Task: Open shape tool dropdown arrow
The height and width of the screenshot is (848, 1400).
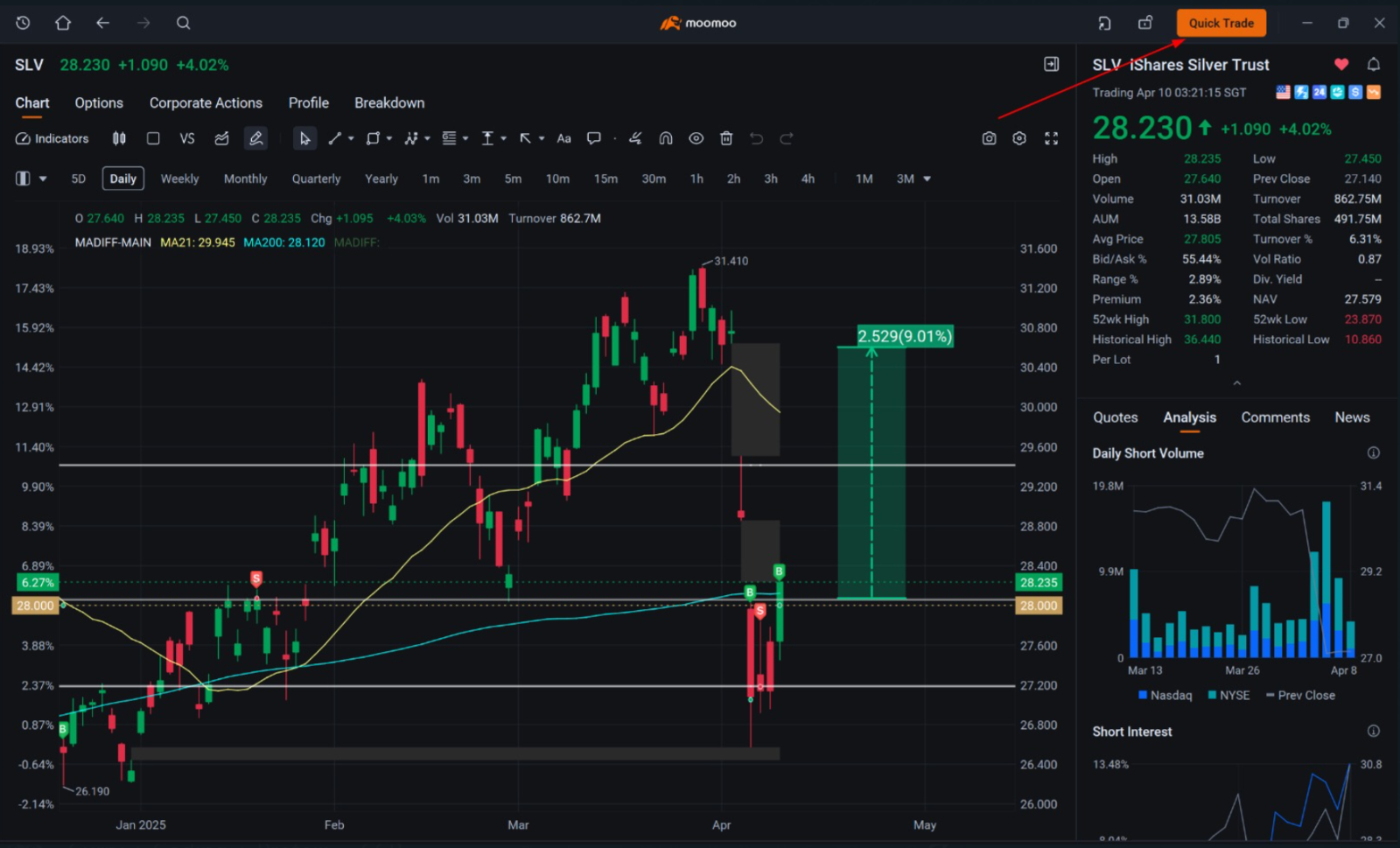Action: (389, 138)
